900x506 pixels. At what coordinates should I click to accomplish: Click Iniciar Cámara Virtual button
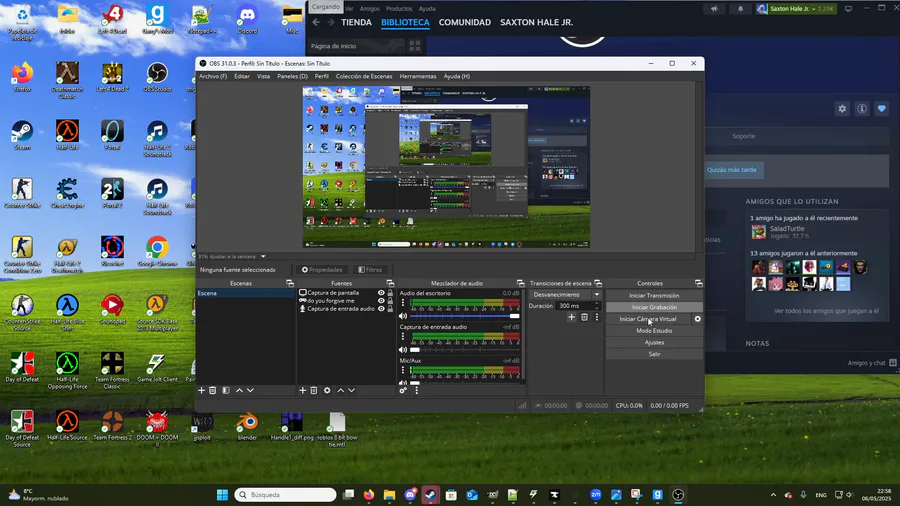click(648, 319)
